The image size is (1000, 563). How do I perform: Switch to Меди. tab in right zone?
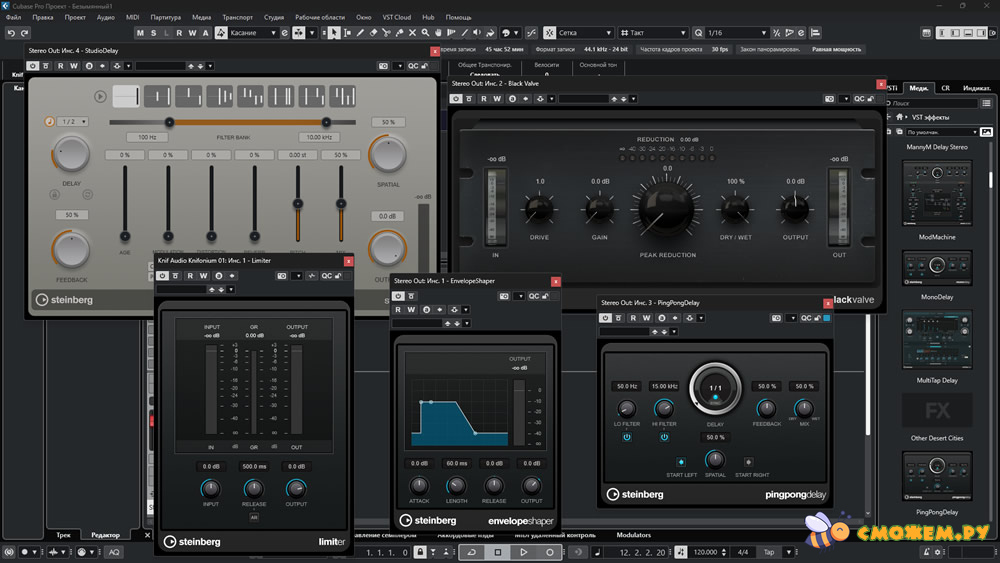[x=918, y=88]
